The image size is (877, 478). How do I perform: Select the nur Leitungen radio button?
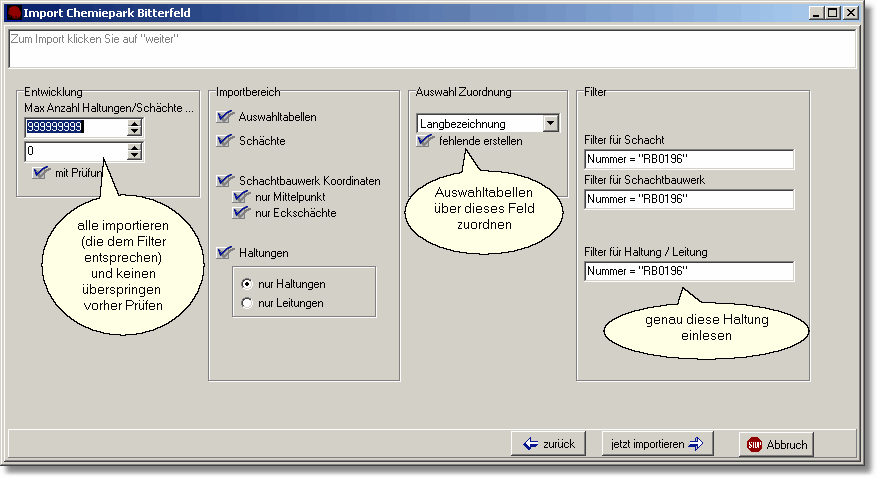click(247, 303)
